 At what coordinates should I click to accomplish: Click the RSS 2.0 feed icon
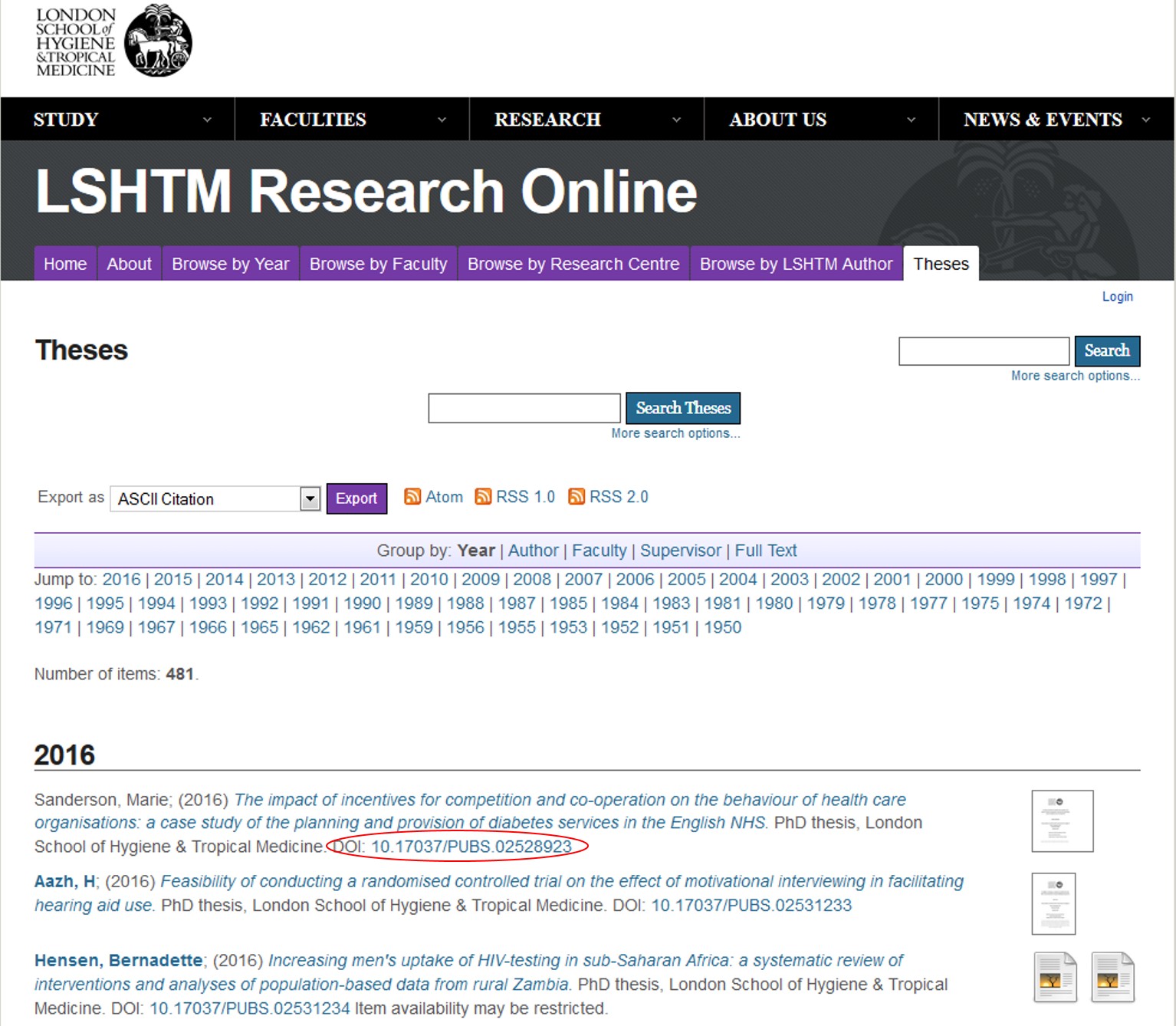coord(577,497)
